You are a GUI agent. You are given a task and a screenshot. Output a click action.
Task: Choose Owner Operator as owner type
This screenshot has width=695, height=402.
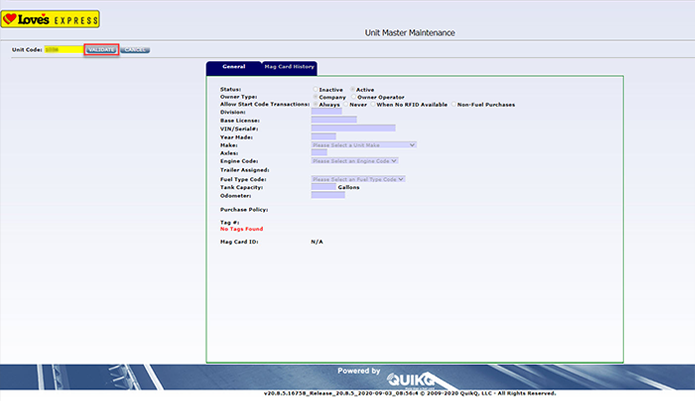tap(354, 97)
